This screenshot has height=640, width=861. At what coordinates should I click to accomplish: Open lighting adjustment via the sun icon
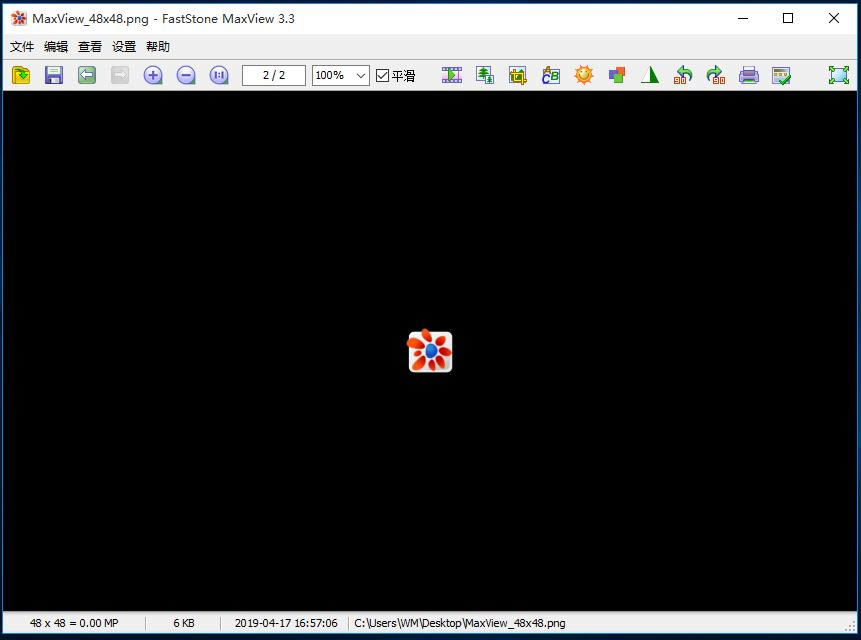click(584, 75)
